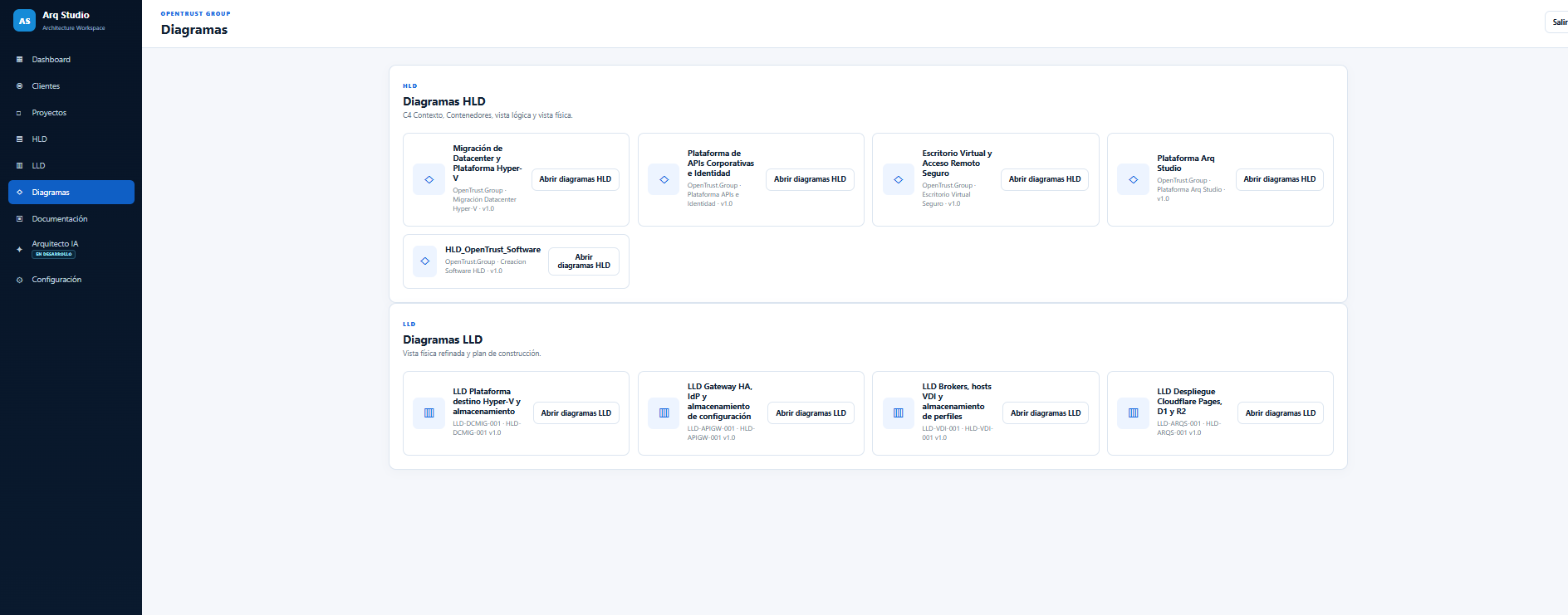The width and height of the screenshot is (1568, 615).
Task: Click the 'Diagramas LLD' section heading
Action: 443,339
